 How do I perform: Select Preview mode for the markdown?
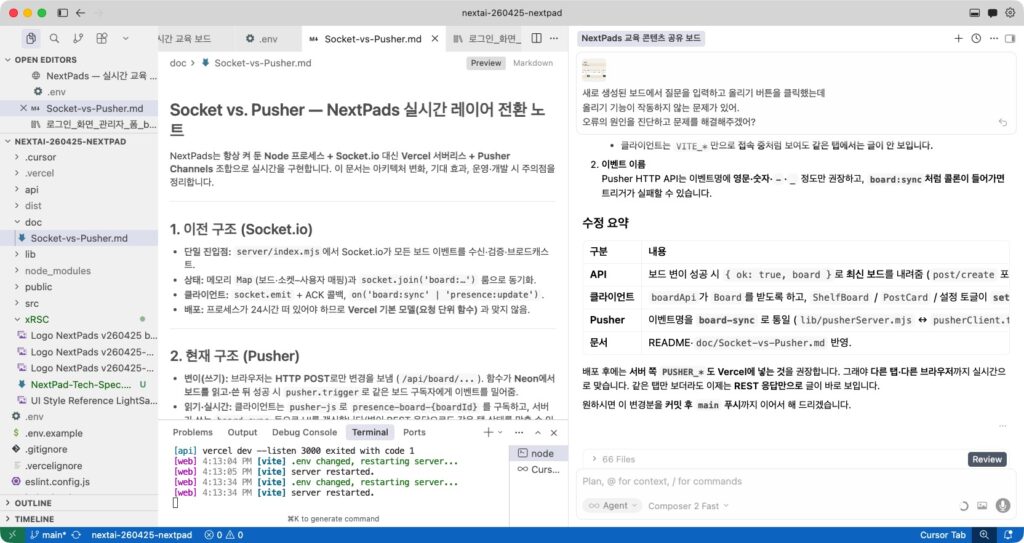point(486,63)
